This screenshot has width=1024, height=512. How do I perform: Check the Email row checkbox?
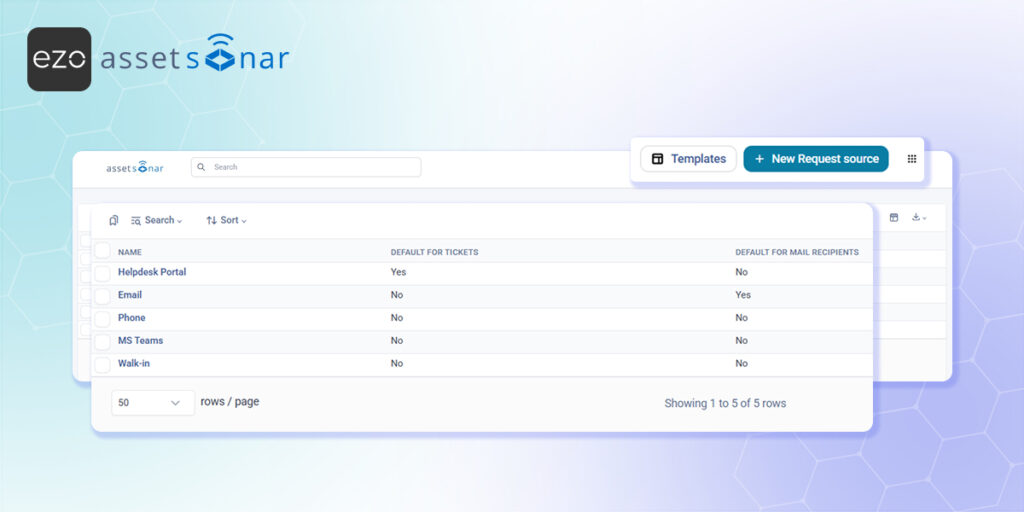click(x=103, y=296)
